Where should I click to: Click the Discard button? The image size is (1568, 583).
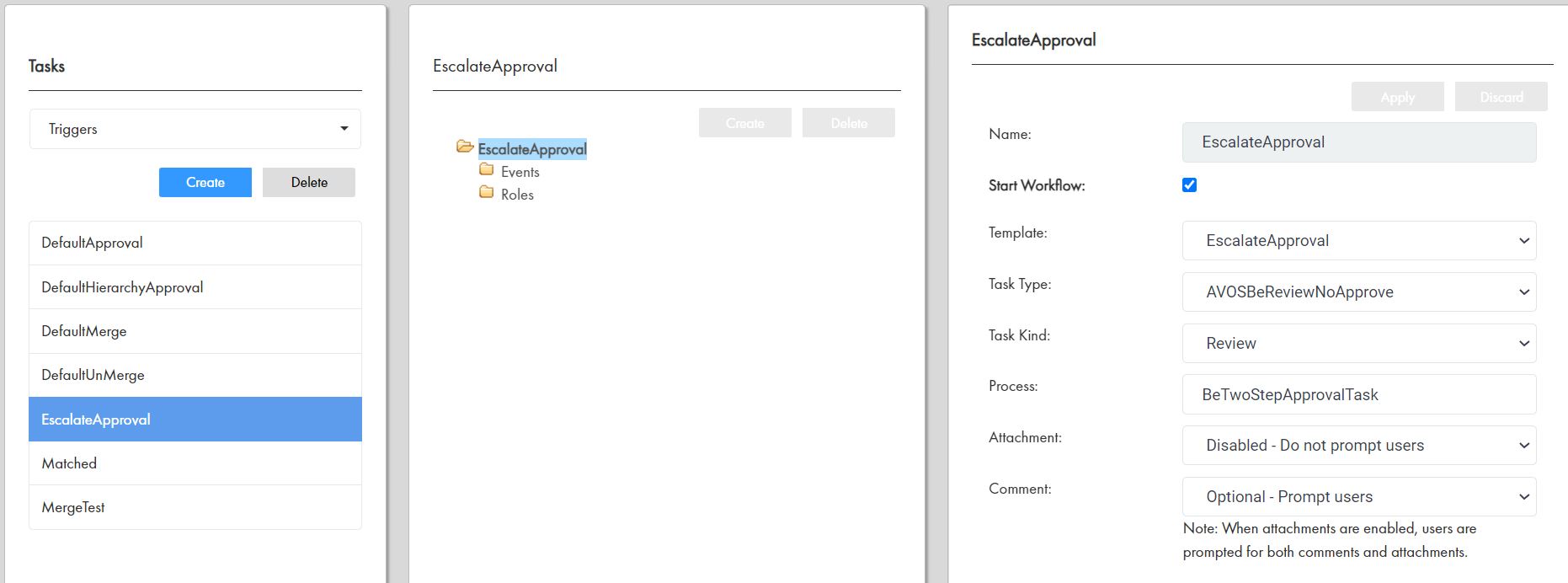point(1501,97)
